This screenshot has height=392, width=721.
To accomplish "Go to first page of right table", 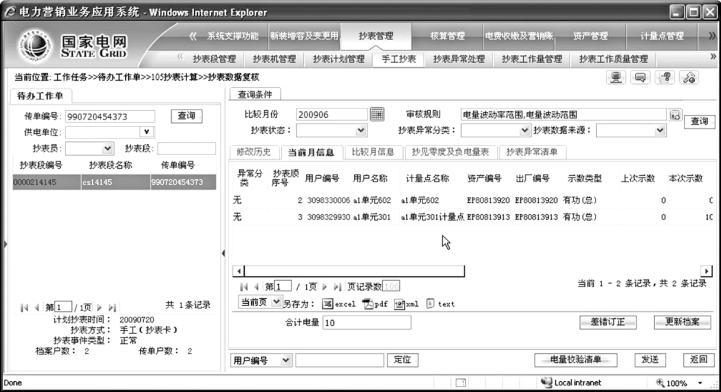I will tap(244, 287).
